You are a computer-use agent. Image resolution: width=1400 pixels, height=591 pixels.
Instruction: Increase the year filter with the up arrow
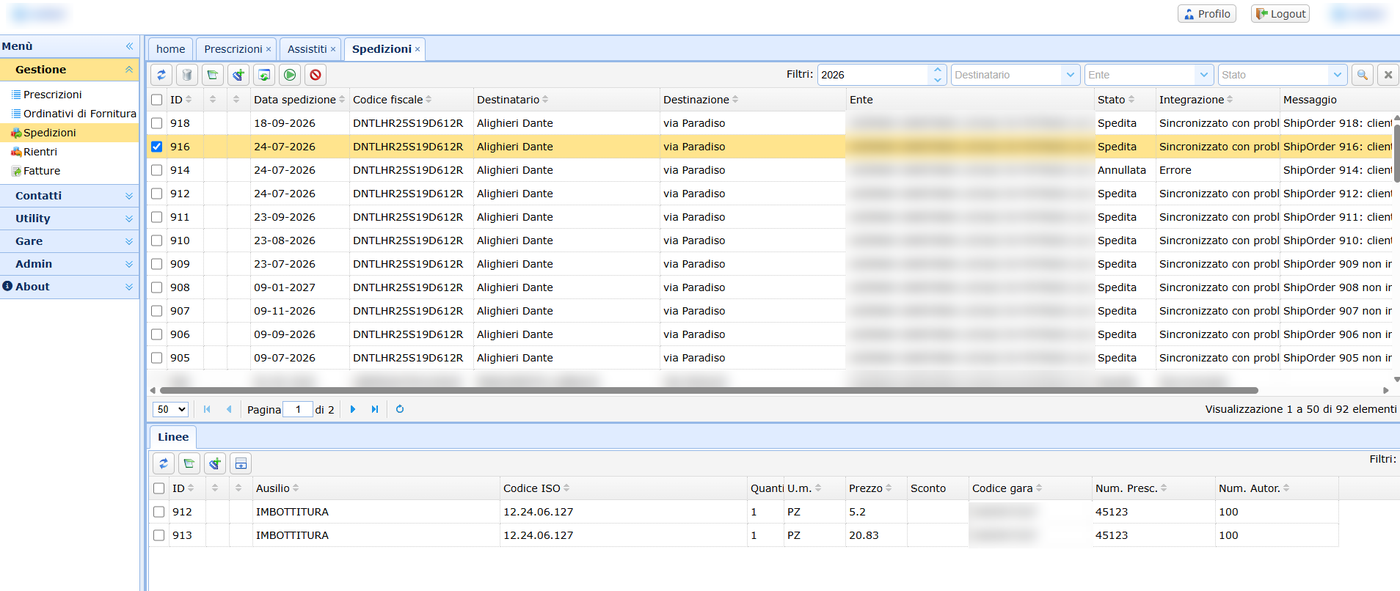(937, 70)
